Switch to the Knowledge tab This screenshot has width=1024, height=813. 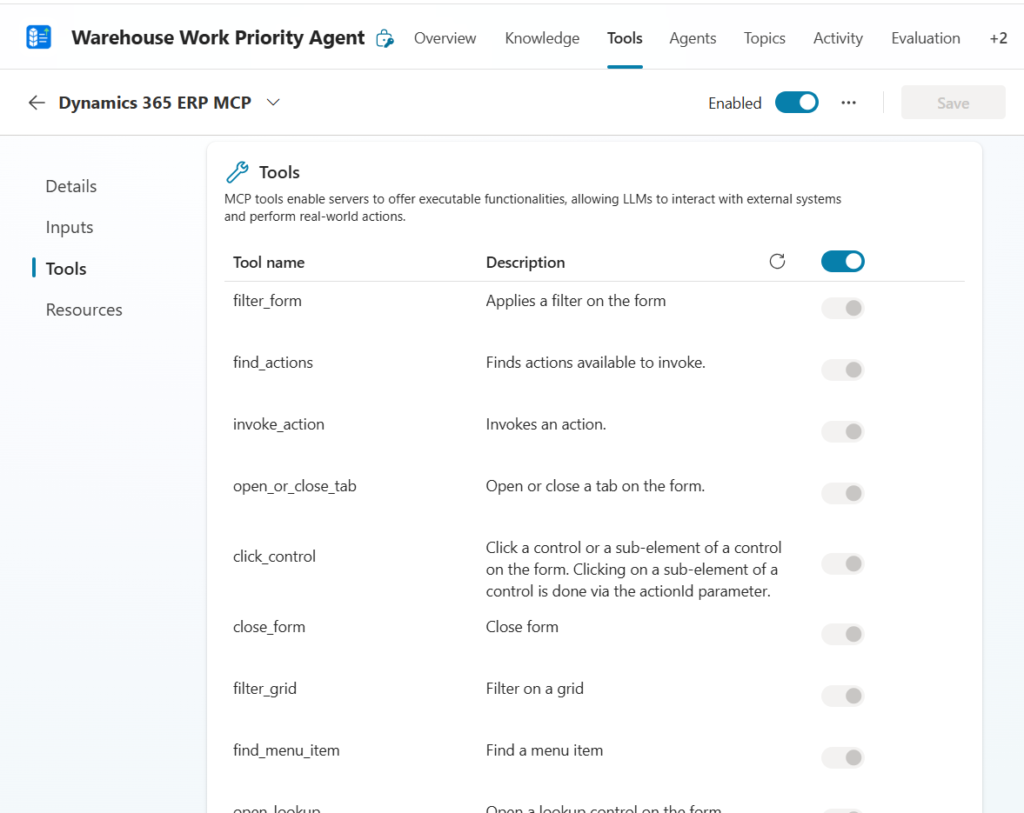[x=542, y=38]
